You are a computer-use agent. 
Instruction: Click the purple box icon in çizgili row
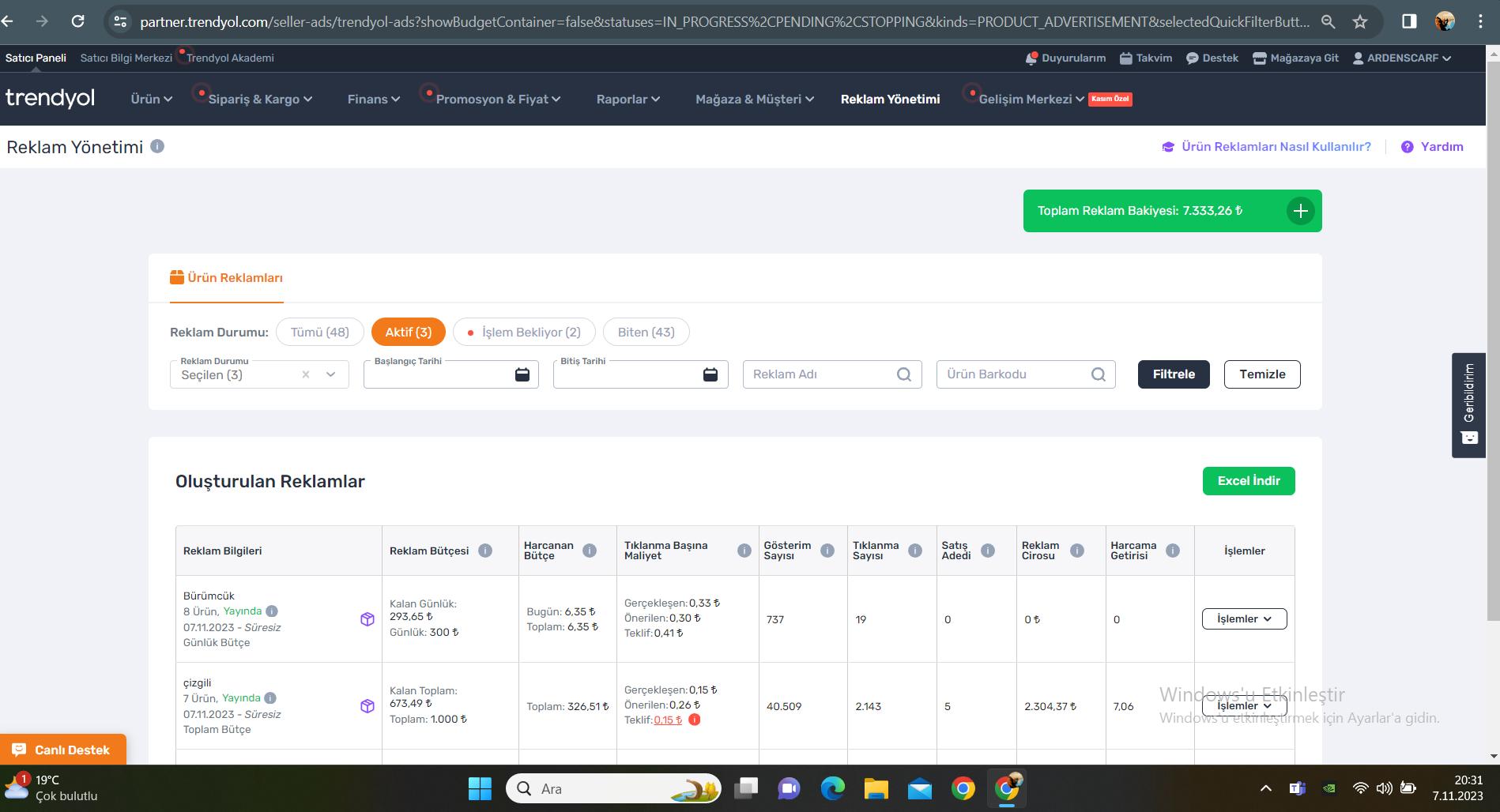click(x=367, y=706)
